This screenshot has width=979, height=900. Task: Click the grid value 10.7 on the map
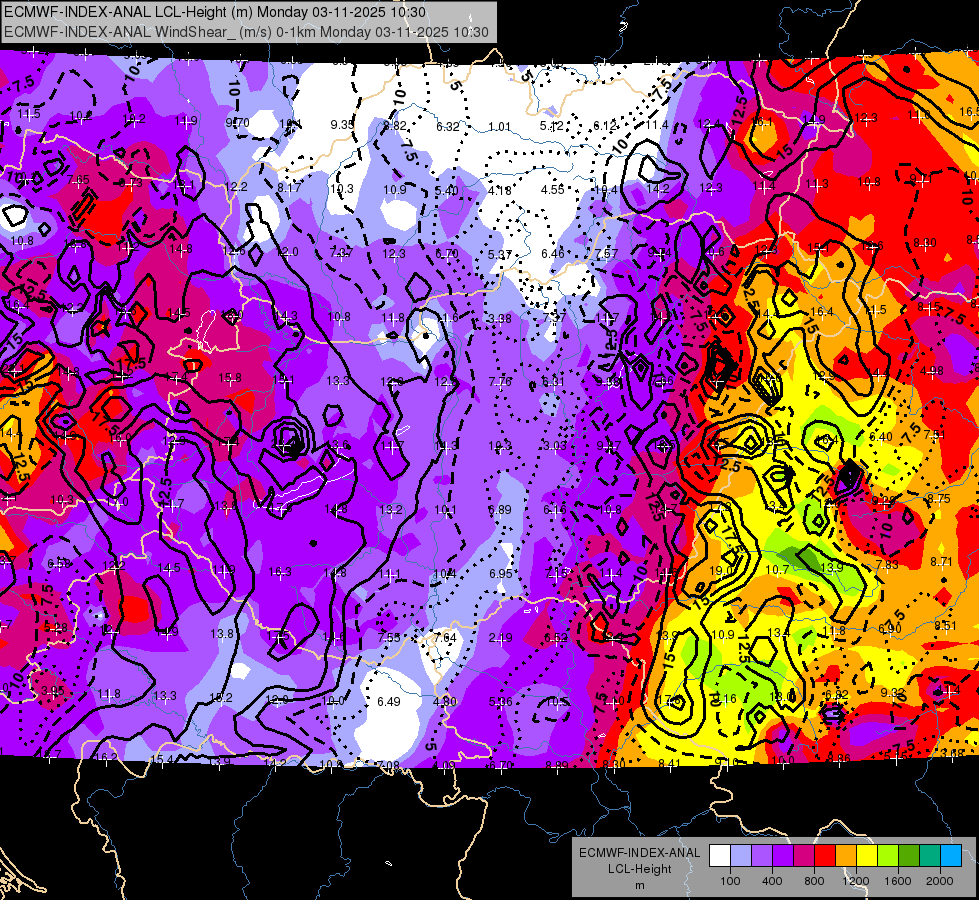(x=777, y=570)
